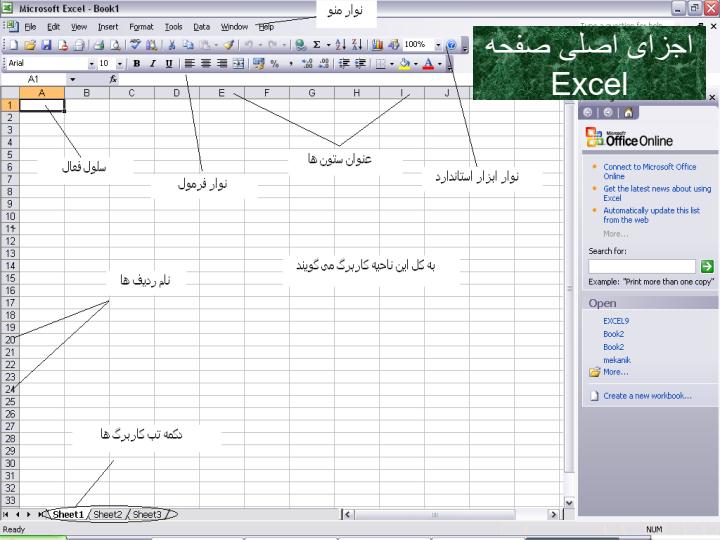Open the Edit menu

click(x=54, y=27)
